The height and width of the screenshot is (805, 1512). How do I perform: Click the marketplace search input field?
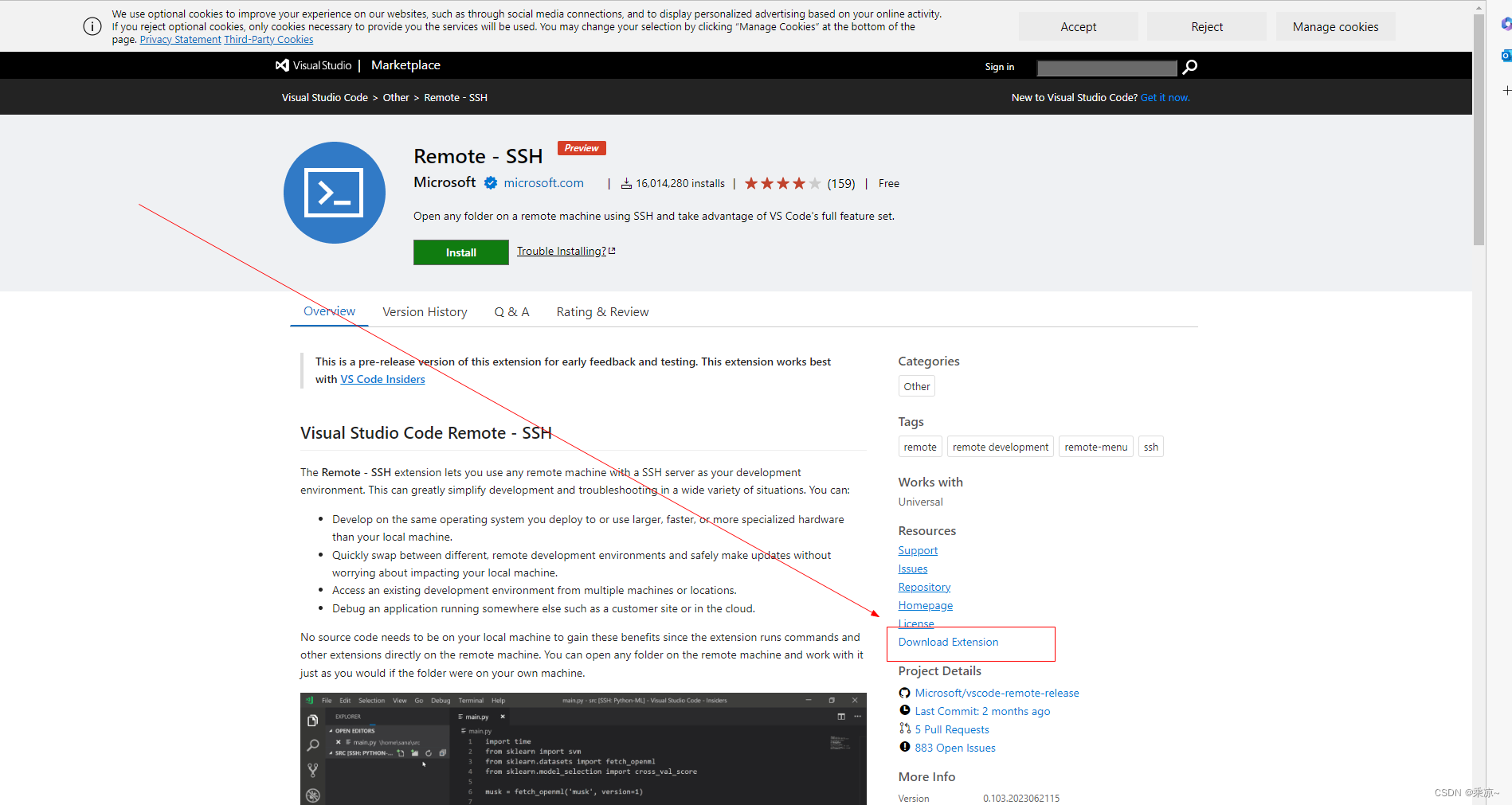[1107, 68]
